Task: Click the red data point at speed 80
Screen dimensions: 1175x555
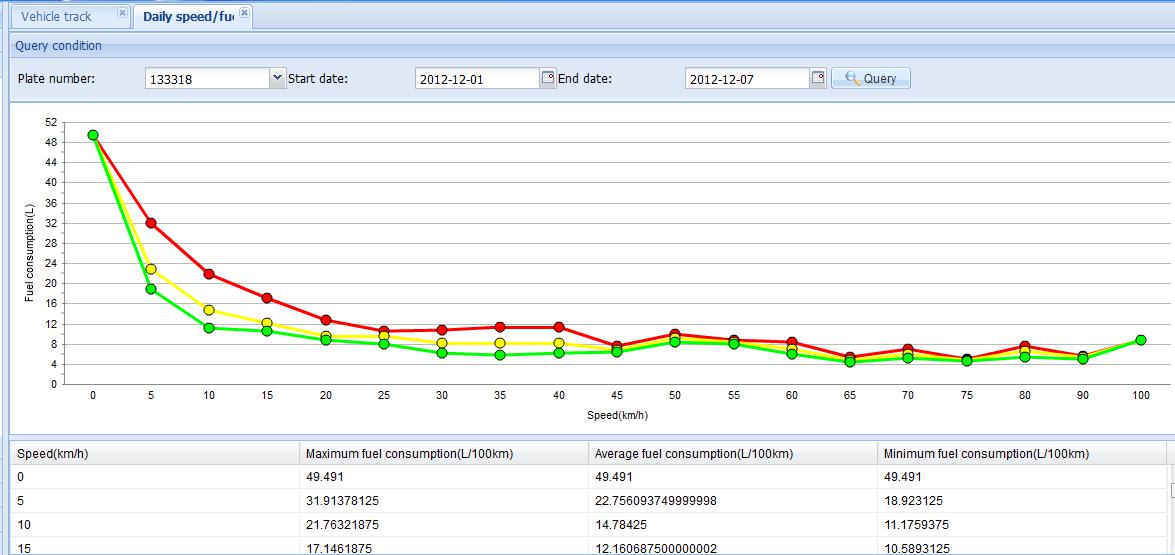Action: (1024, 346)
